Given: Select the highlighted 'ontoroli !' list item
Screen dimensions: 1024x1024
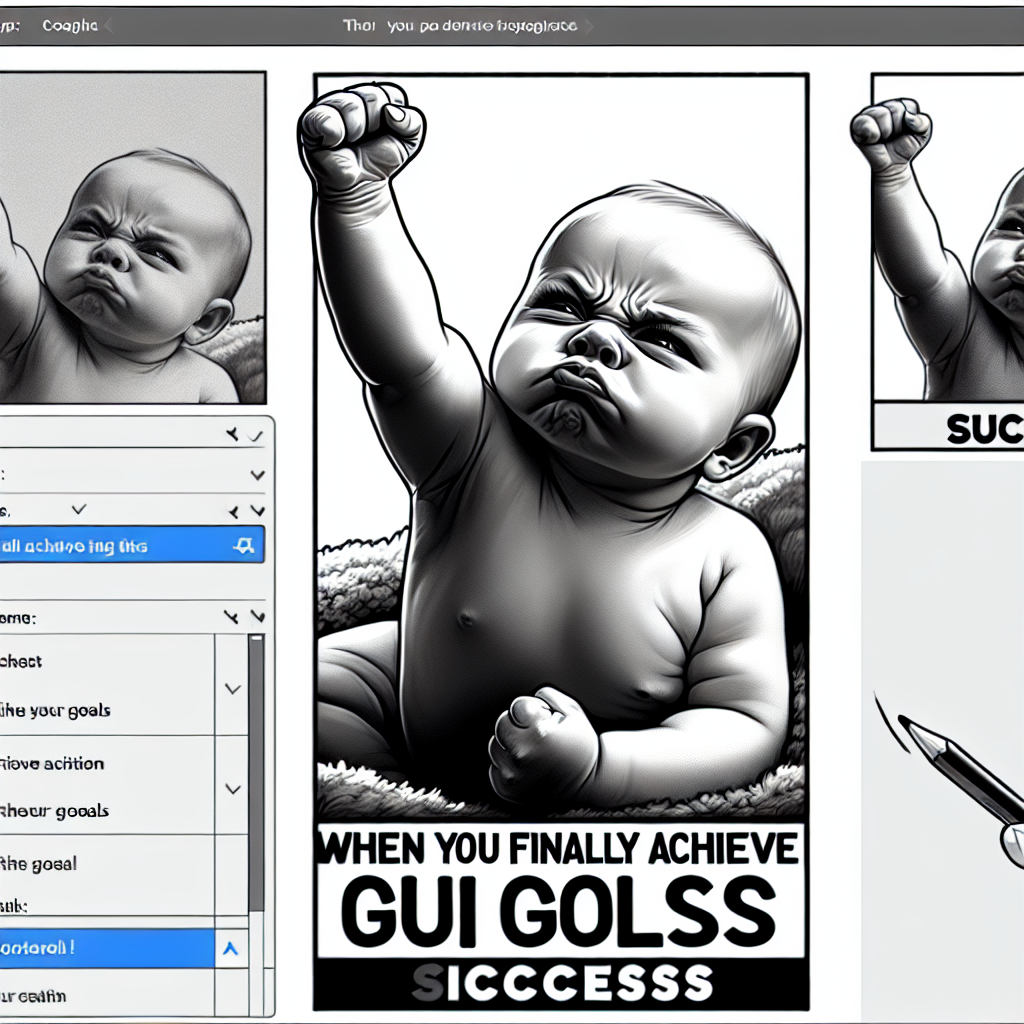Looking at the screenshot, I should tap(107, 948).
